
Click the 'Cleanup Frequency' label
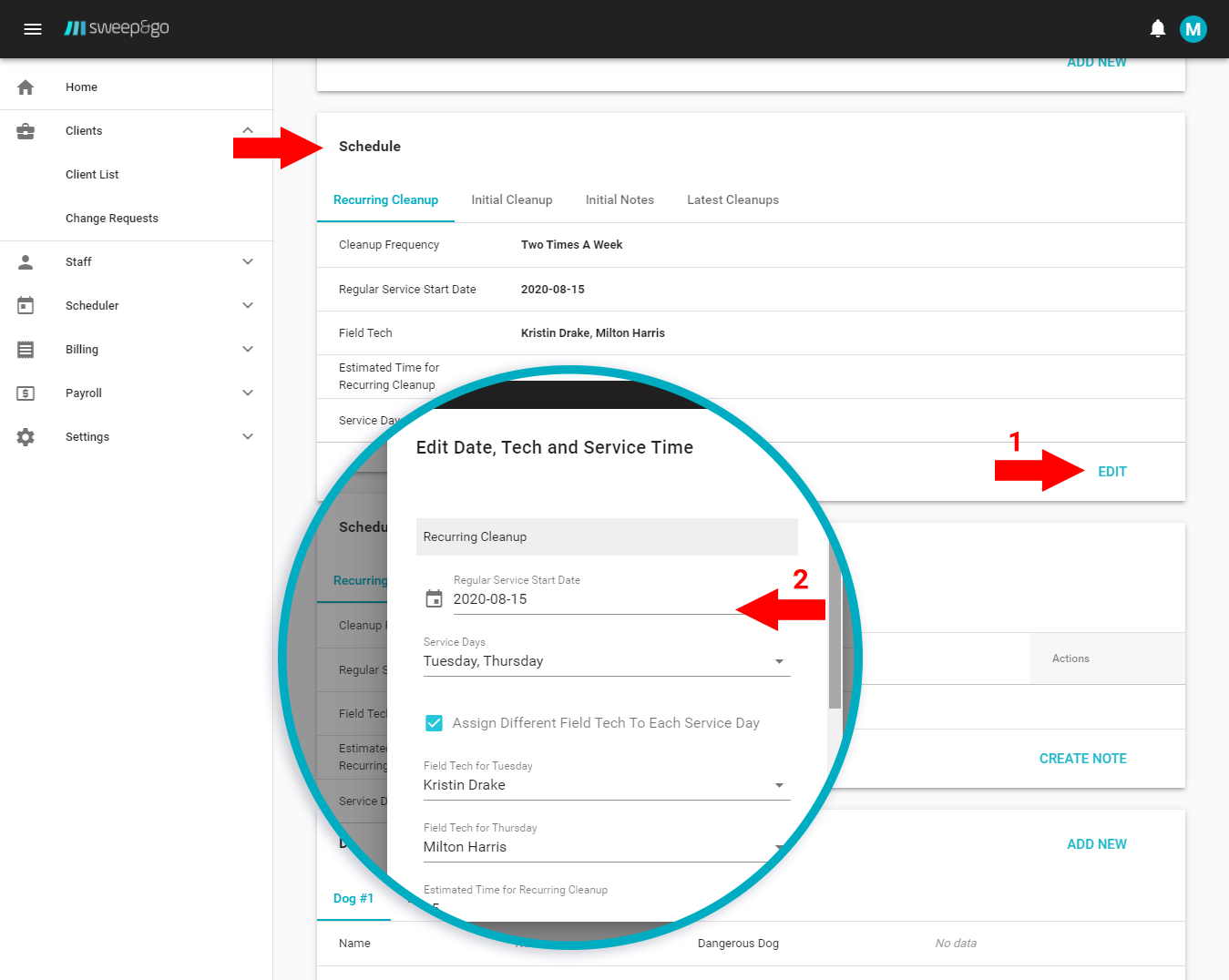[x=389, y=245]
